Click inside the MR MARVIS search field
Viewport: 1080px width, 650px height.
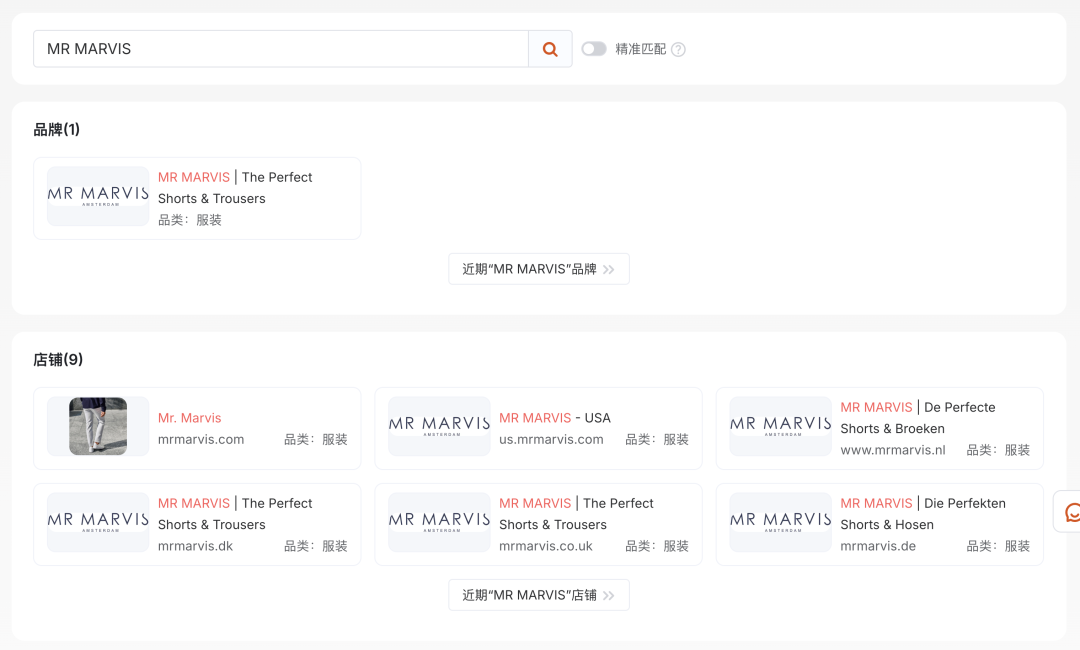(280, 49)
